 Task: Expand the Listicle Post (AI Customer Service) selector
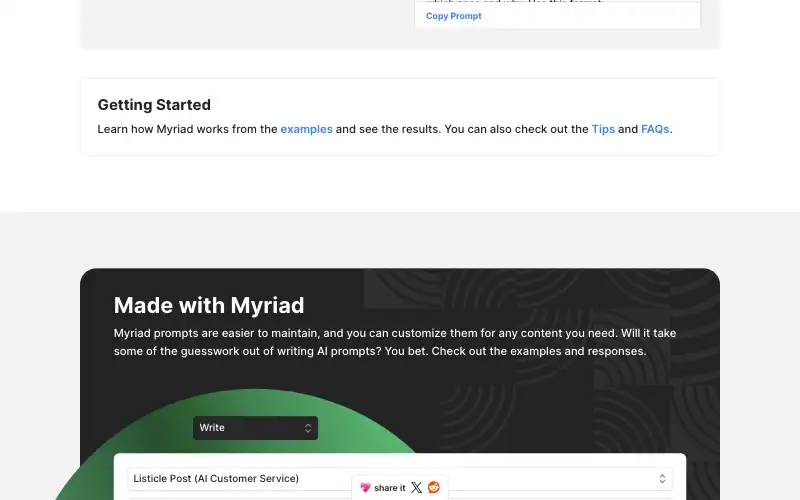399,479
